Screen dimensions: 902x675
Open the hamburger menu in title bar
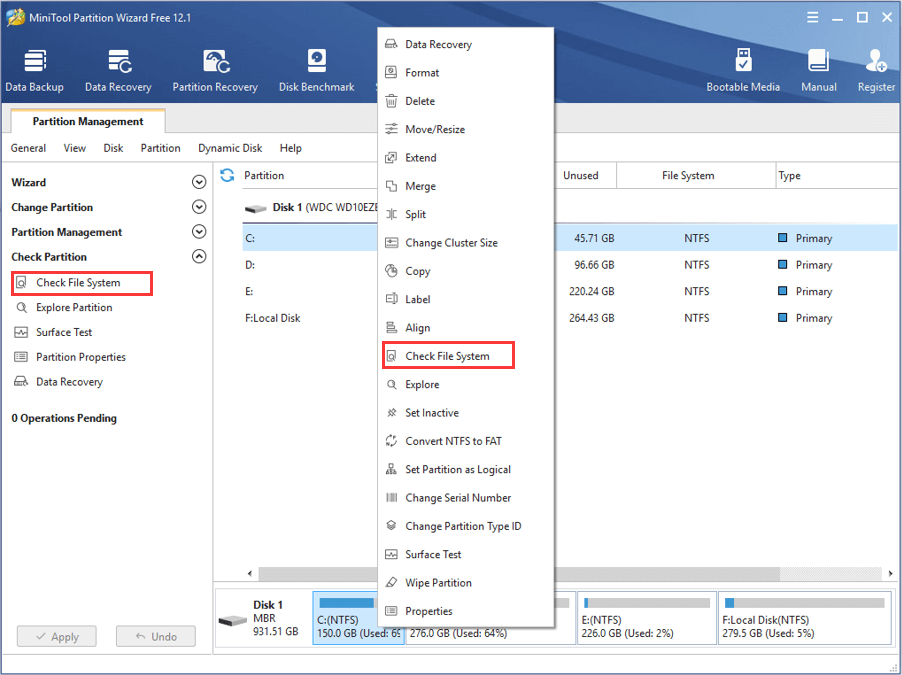pos(812,17)
